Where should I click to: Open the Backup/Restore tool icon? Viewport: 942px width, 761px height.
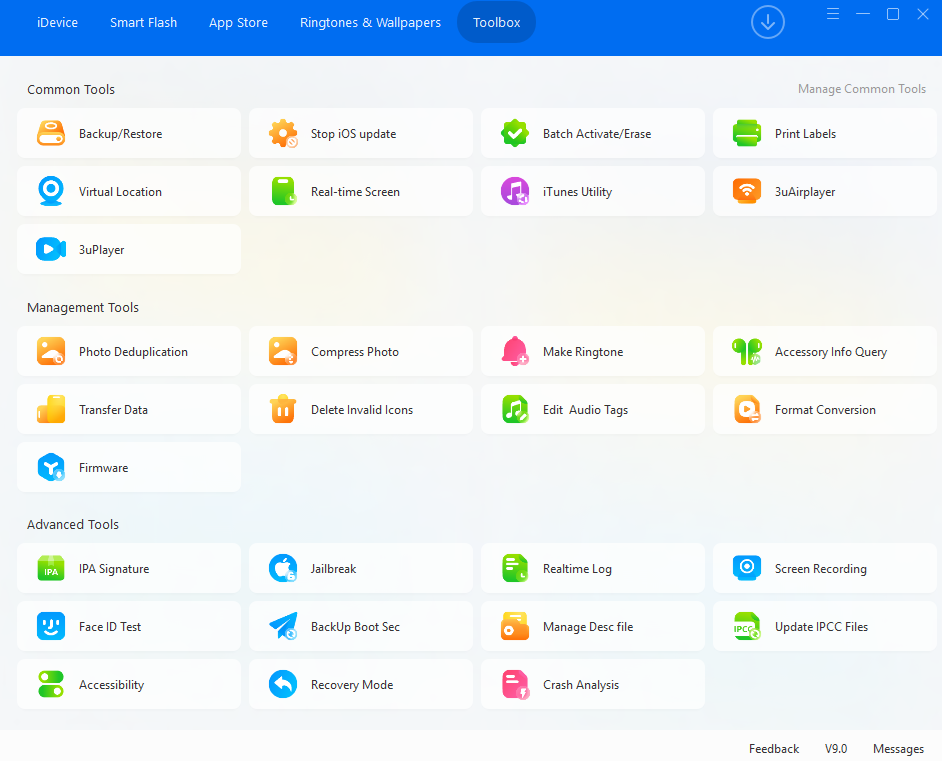[51, 133]
